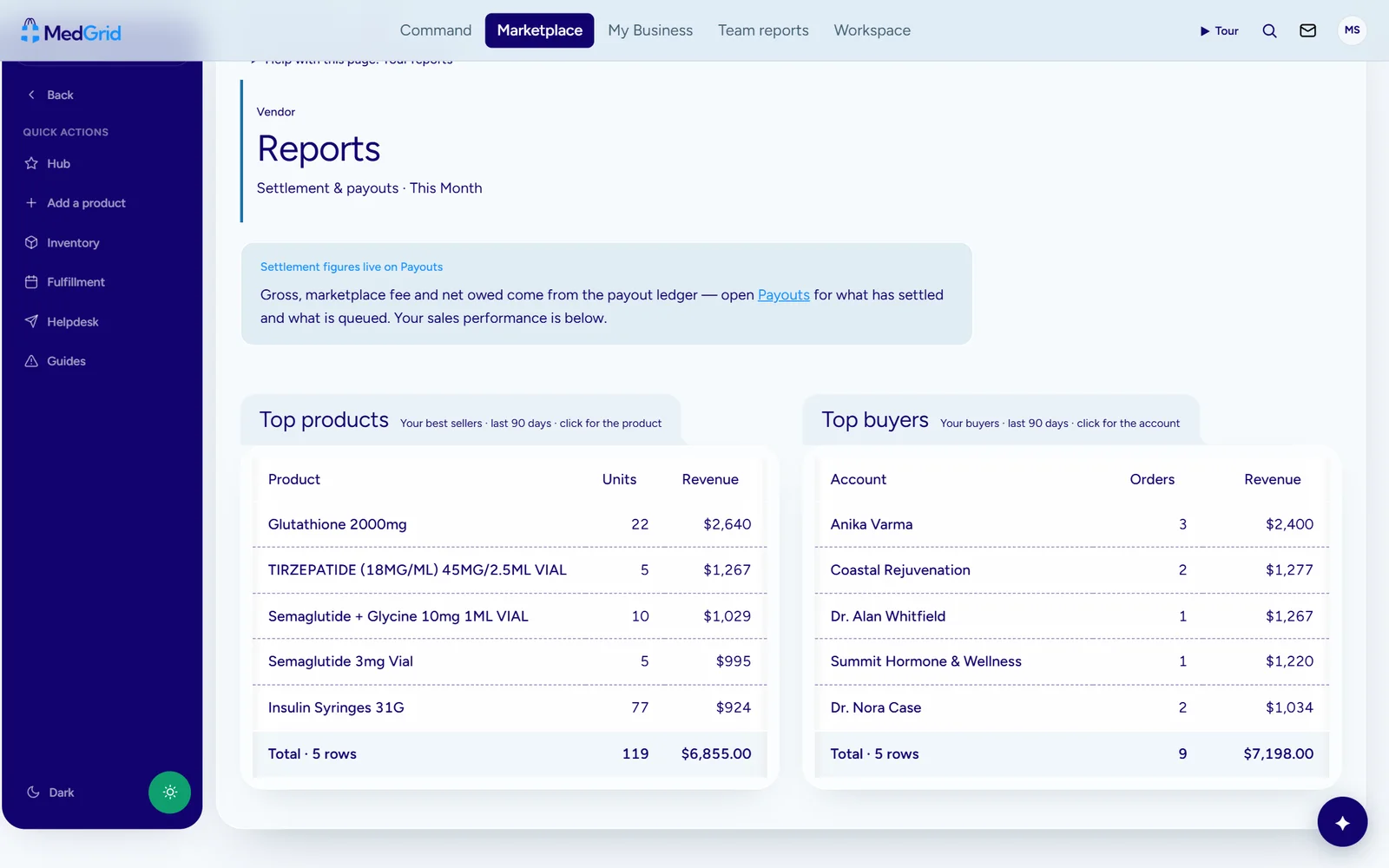Image resolution: width=1389 pixels, height=868 pixels.
Task: Open the My Business tab
Action: click(x=650, y=30)
